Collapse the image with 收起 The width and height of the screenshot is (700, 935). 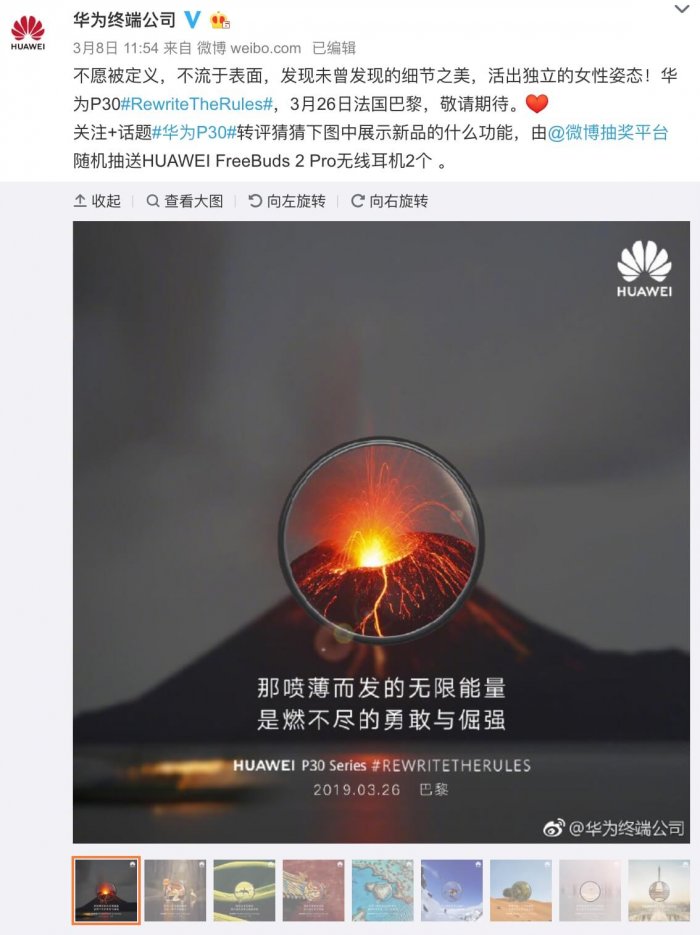pyautogui.click(x=97, y=201)
